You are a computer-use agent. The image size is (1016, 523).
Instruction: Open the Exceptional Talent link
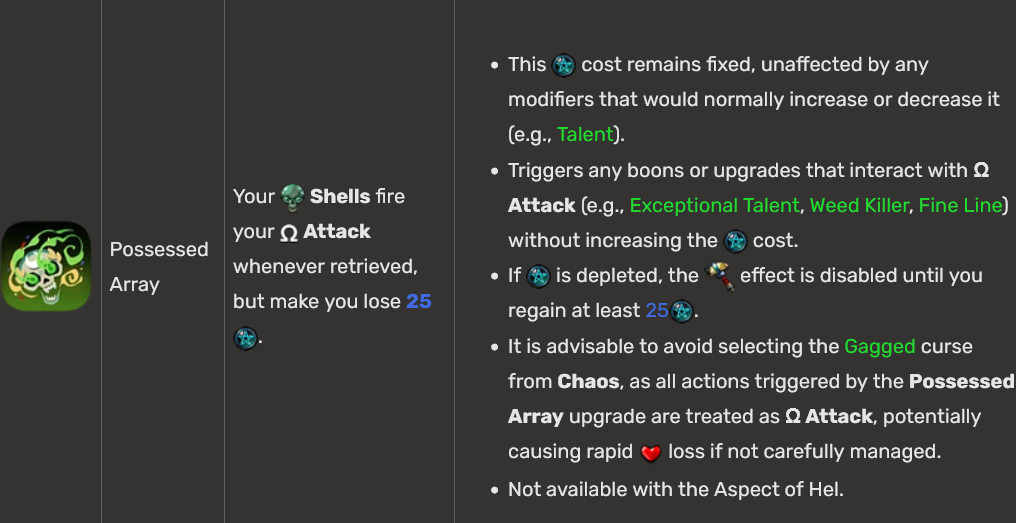[714, 205]
